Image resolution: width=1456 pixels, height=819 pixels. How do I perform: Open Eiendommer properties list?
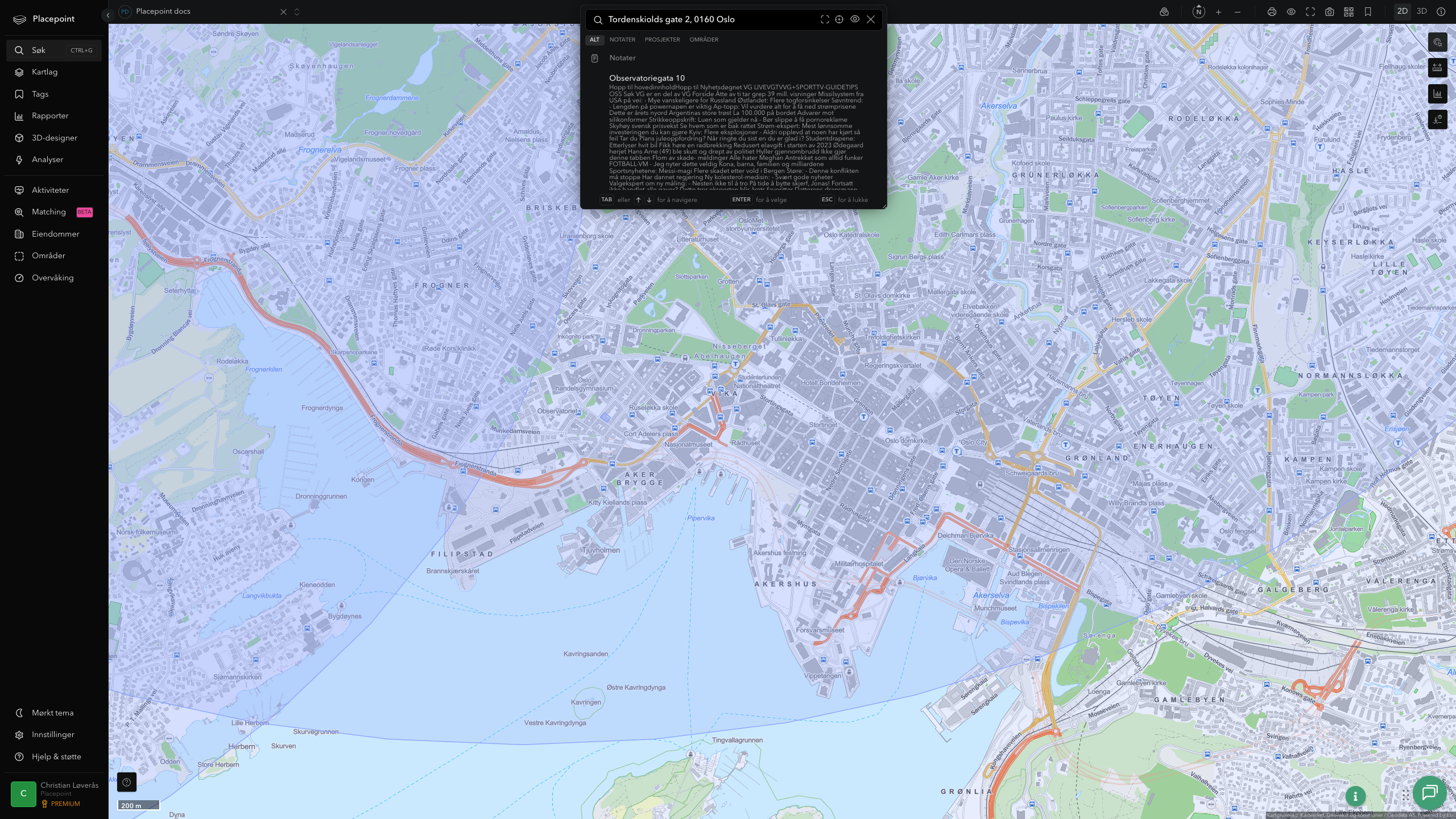(x=53, y=234)
